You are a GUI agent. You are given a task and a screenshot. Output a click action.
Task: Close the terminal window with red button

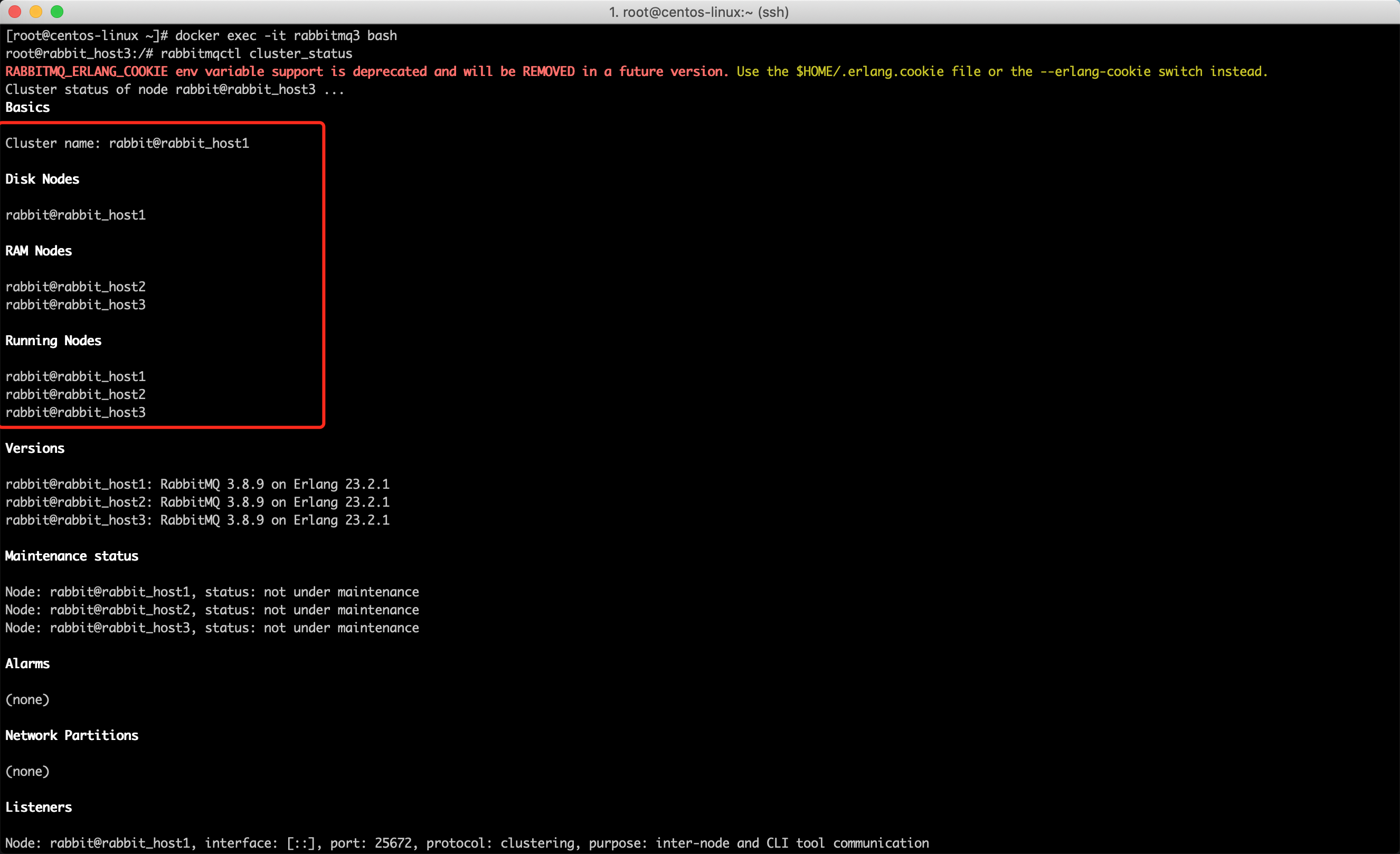[x=15, y=12]
